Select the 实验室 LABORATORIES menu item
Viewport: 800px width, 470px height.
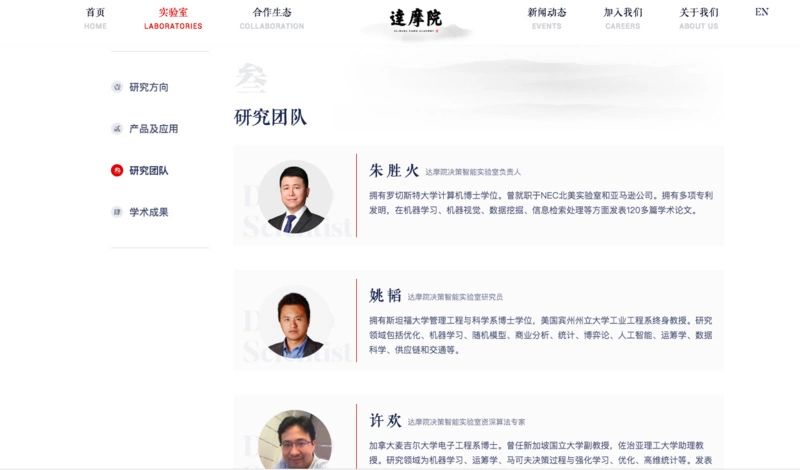(x=173, y=18)
